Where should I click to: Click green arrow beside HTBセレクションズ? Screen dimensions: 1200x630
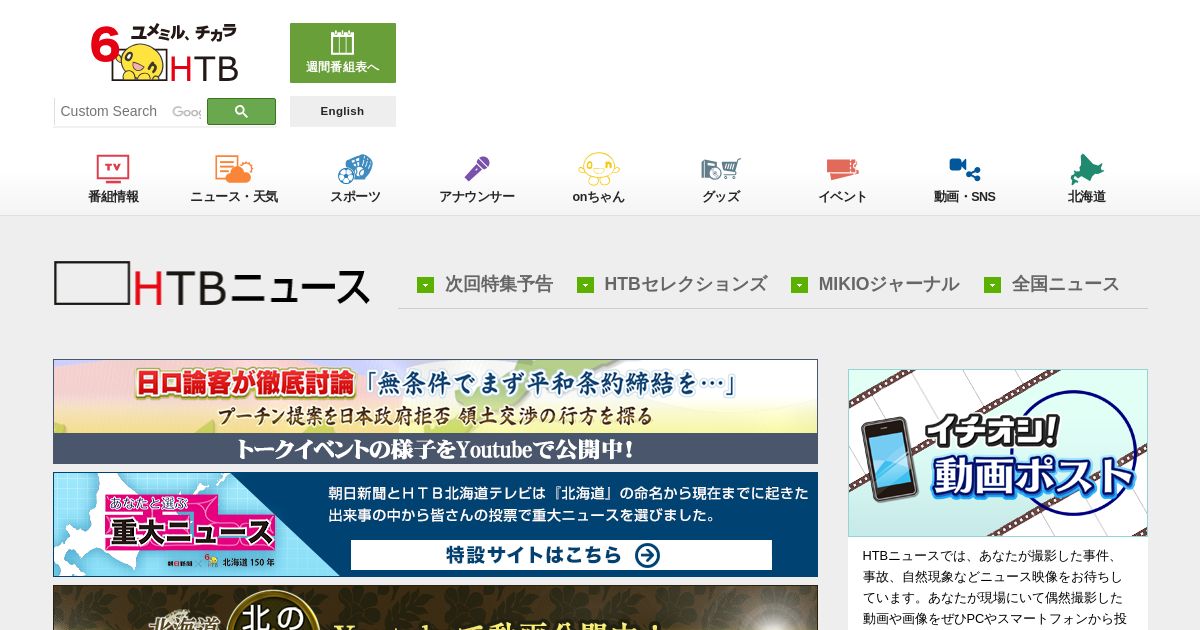point(585,285)
